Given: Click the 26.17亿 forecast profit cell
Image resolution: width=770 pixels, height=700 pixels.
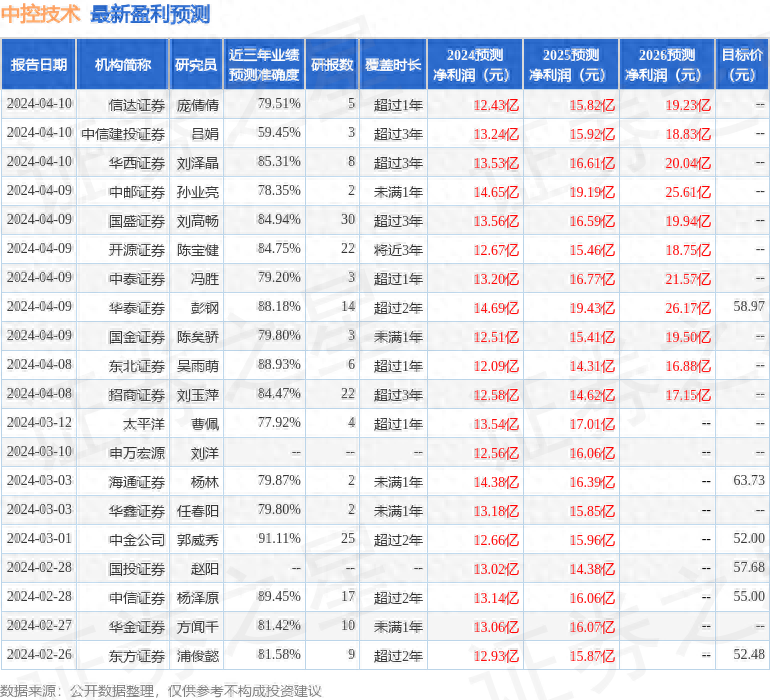Looking at the screenshot, I should point(687,307).
